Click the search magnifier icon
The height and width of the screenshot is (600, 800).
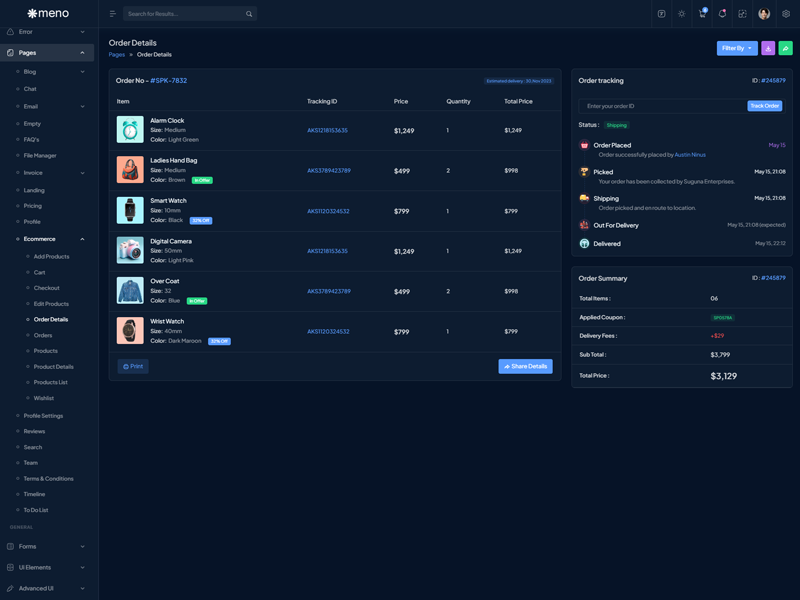pyautogui.click(x=249, y=14)
